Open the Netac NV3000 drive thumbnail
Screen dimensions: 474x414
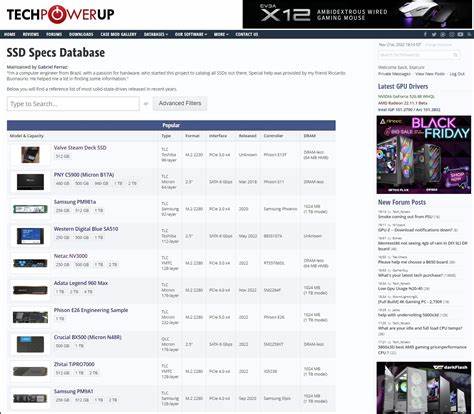point(30,263)
